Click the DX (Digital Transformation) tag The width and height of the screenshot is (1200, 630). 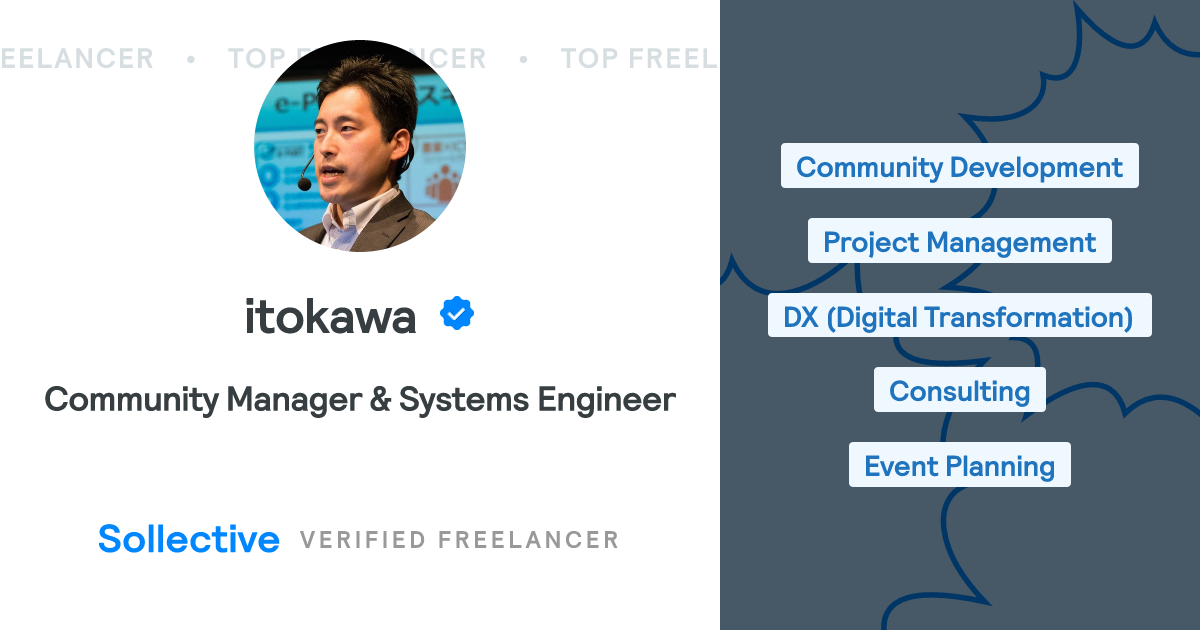(x=959, y=317)
